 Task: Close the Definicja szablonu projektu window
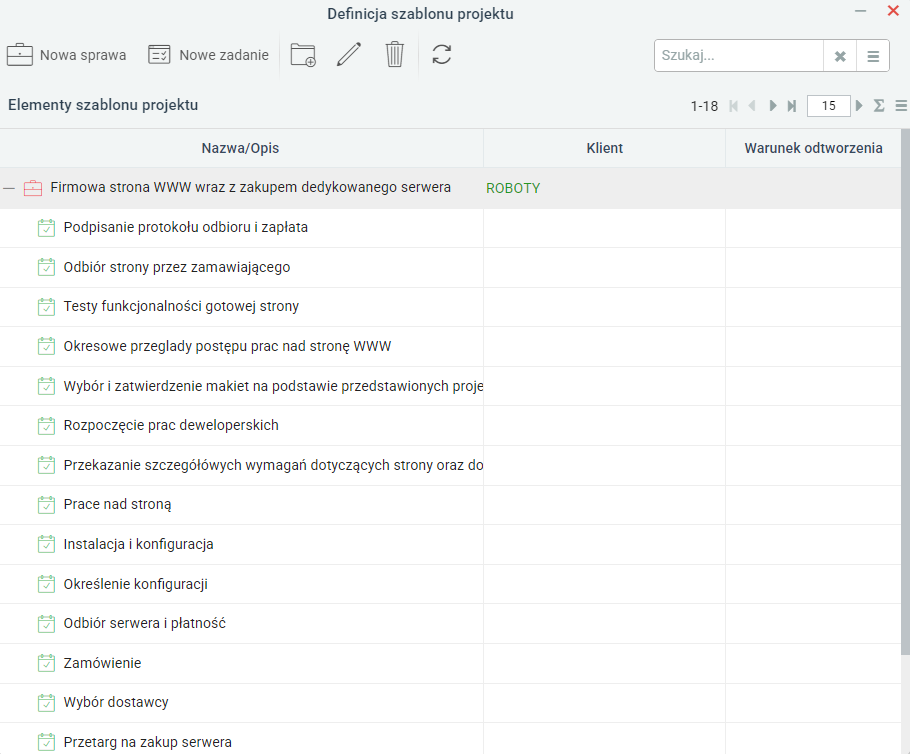[893, 11]
